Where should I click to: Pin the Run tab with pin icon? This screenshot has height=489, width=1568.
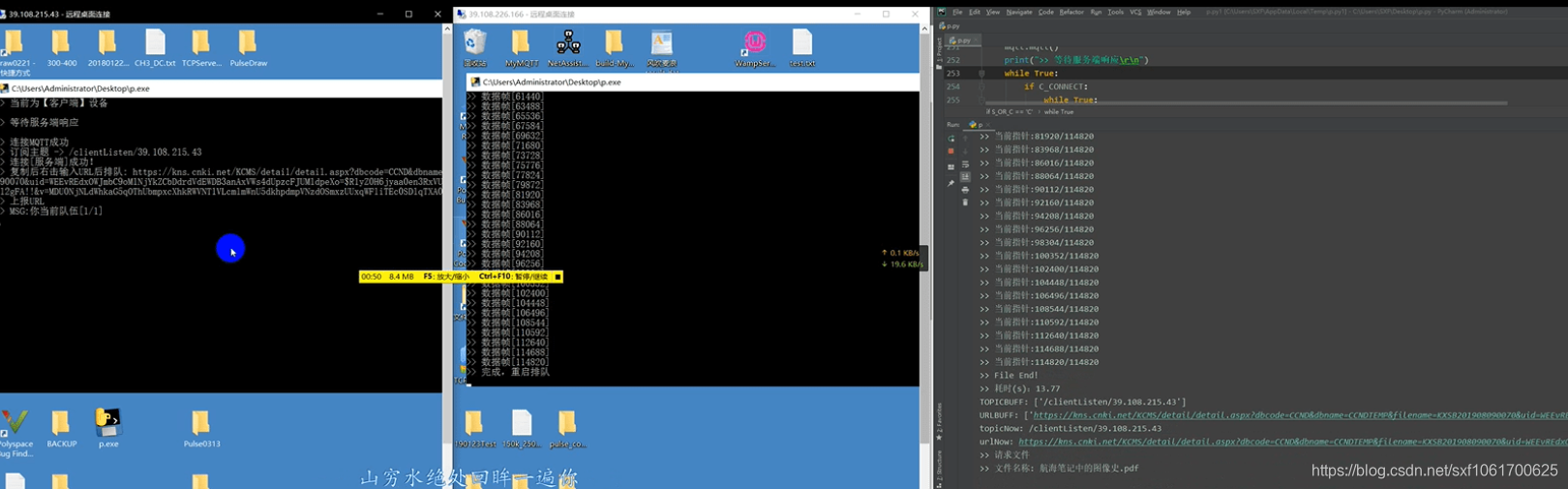[x=951, y=183]
